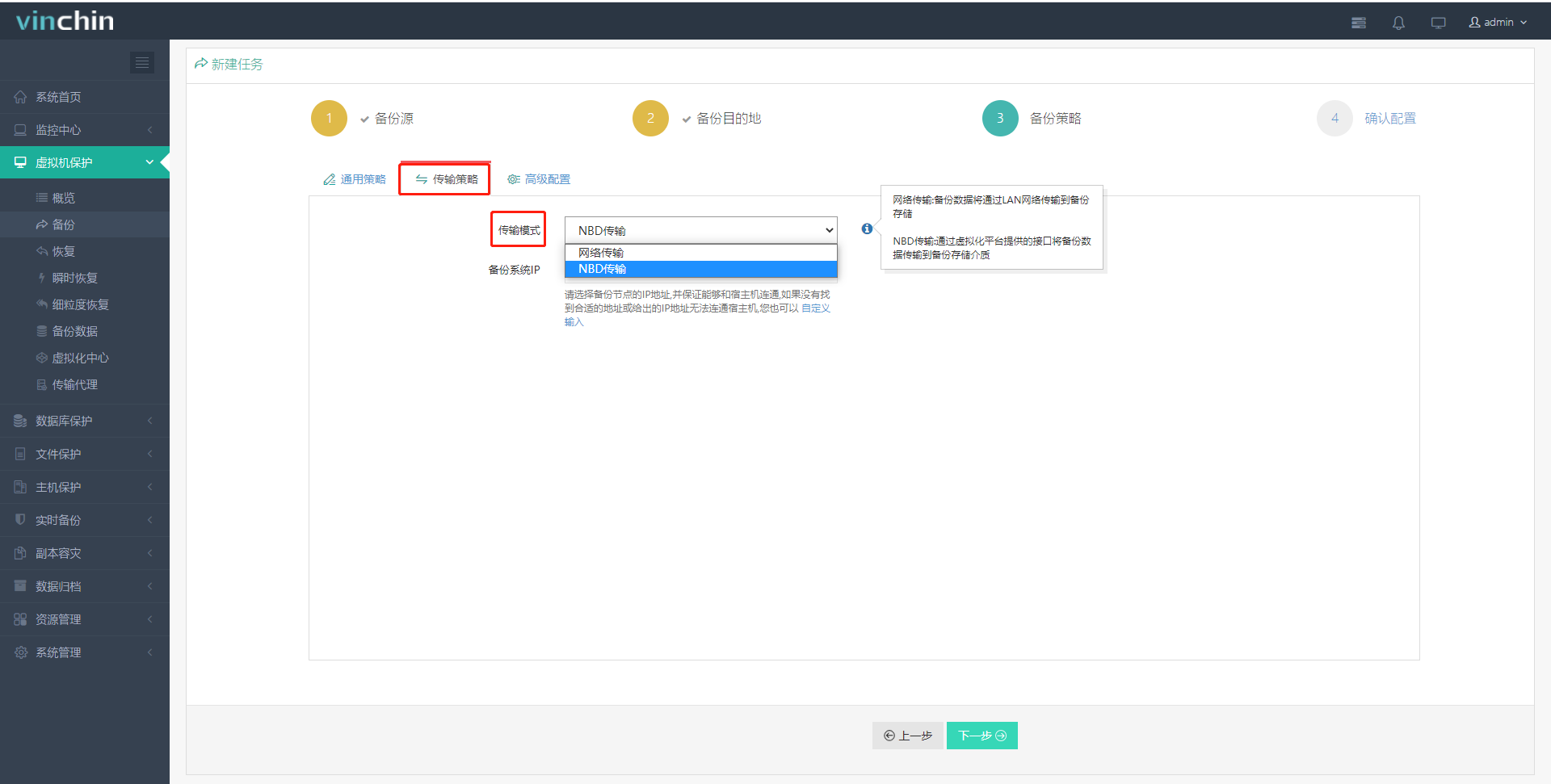Switch to the 通用策略 tab
This screenshot has width=1551, height=784.
pyautogui.click(x=355, y=179)
